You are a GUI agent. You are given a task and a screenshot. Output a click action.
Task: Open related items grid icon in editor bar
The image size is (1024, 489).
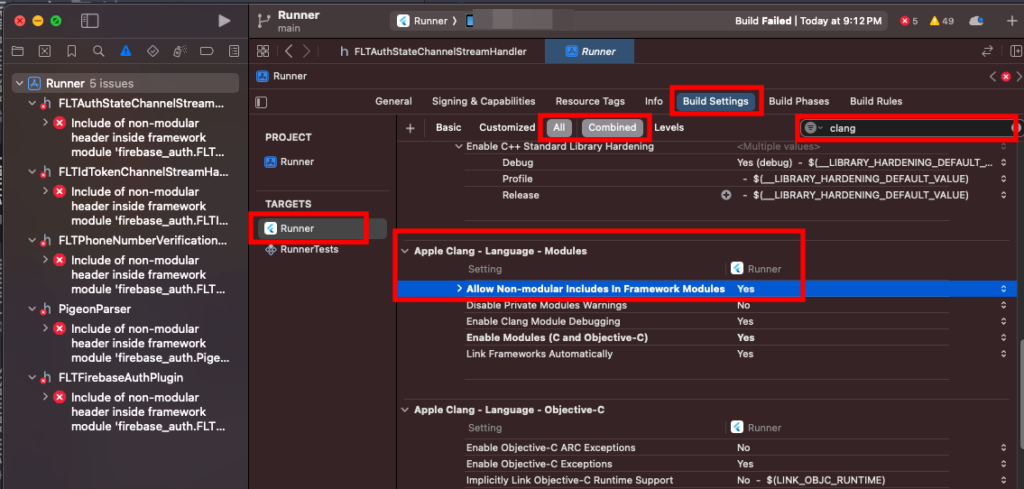tap(263, 51)
